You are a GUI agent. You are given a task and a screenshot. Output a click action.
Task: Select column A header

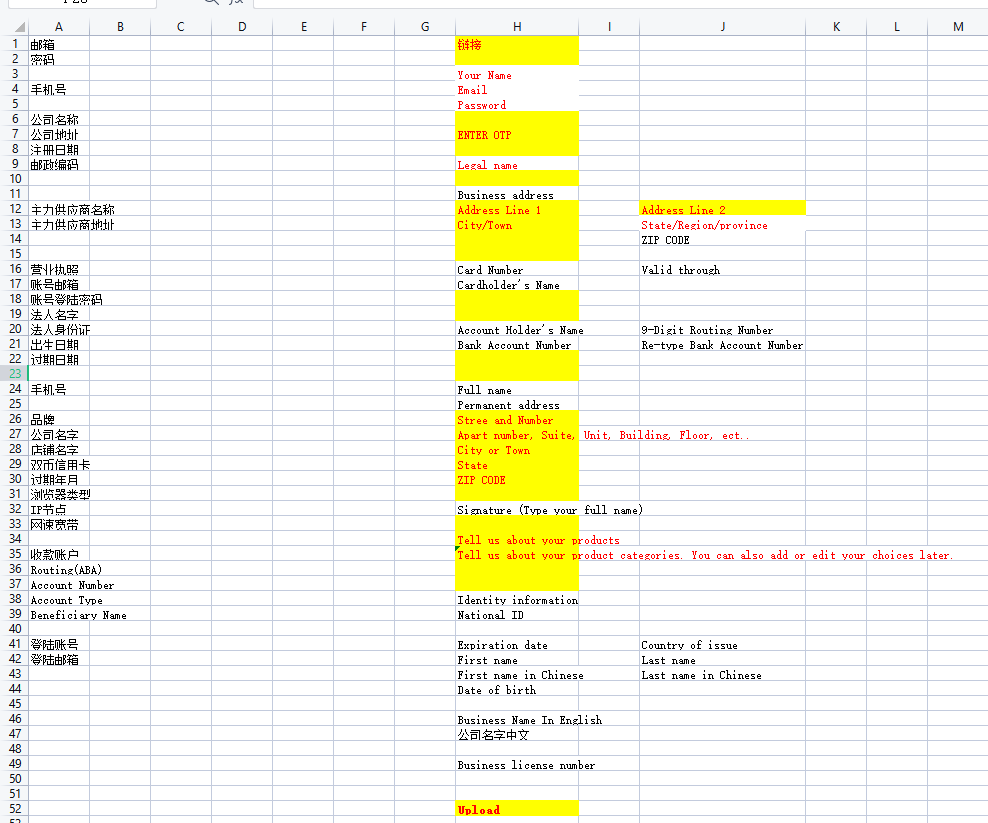coord(59,26)
